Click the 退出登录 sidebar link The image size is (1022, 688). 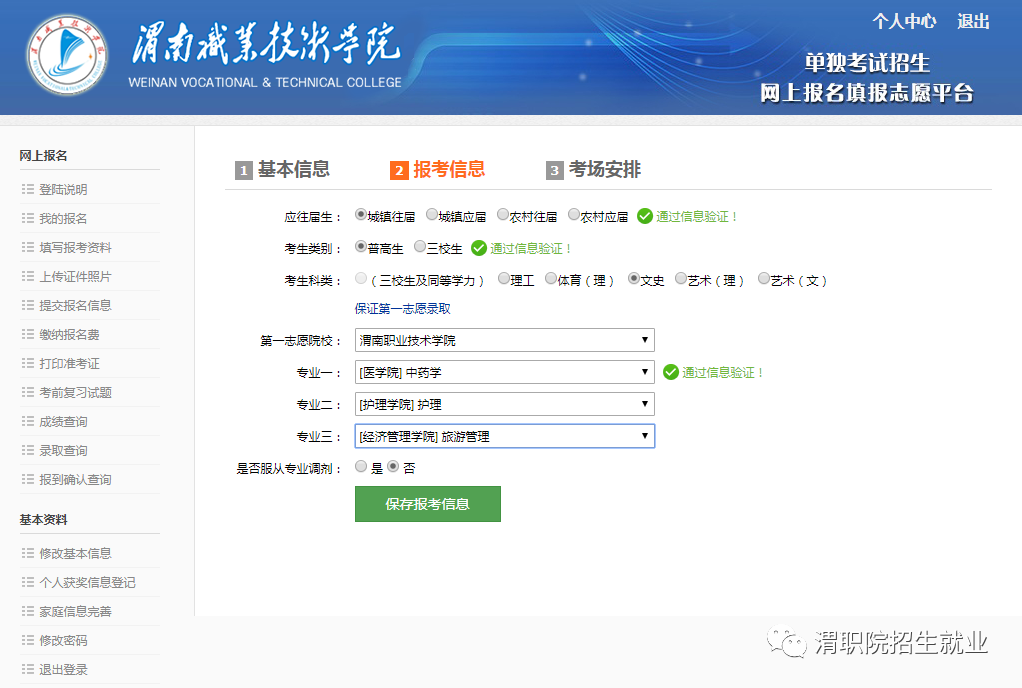coord(63,669)
